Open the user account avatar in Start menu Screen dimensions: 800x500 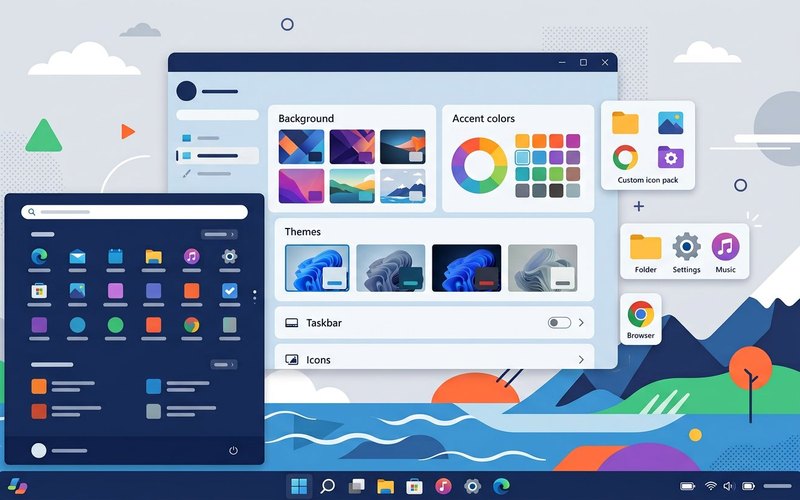point(39,451)
